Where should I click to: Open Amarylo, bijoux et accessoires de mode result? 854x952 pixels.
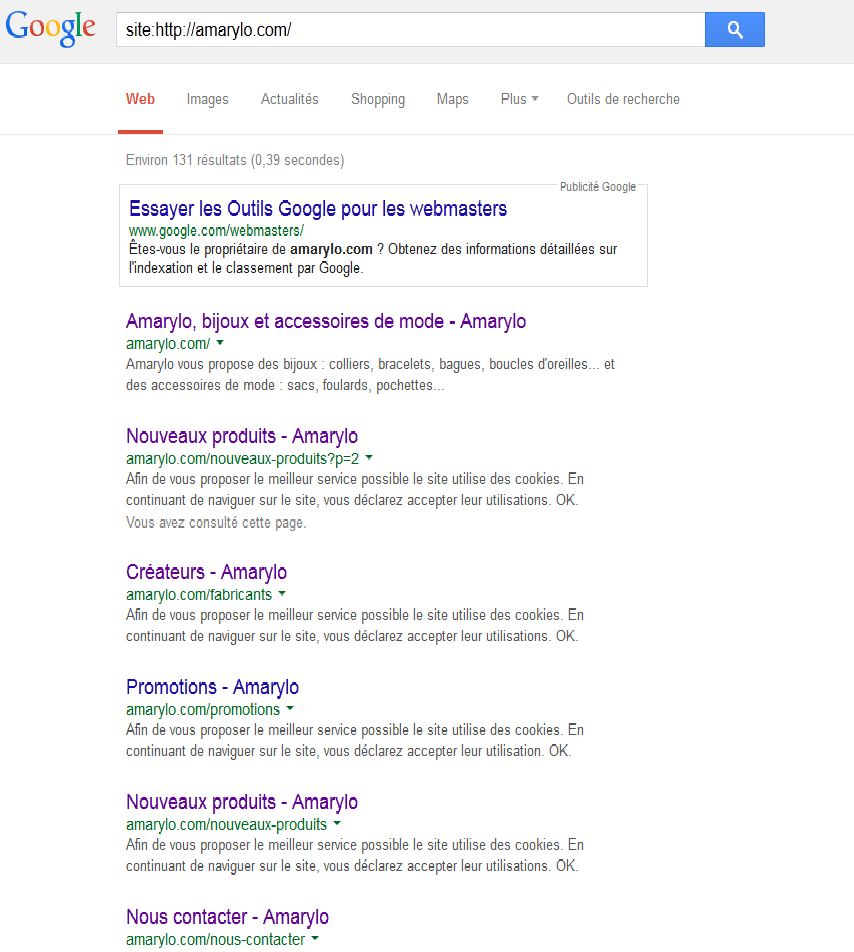326,321
